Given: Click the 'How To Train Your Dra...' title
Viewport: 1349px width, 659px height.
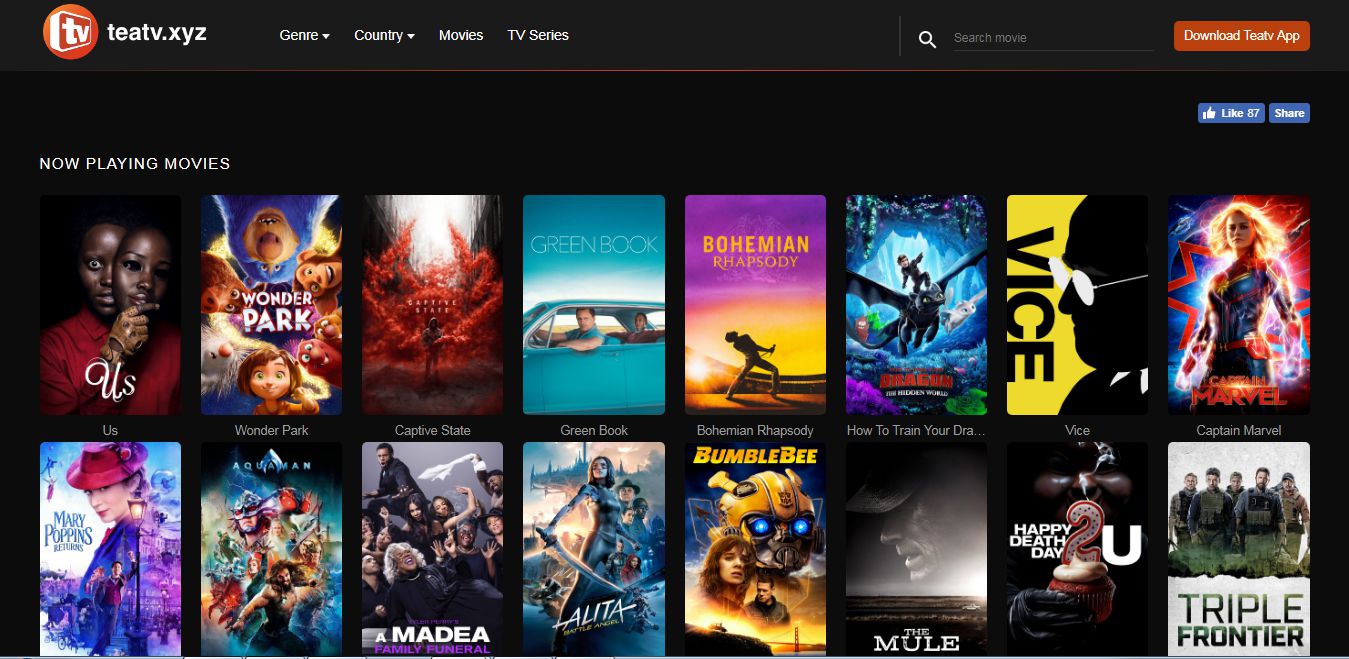Looking at the screenshot, I should tap(916, 430).
